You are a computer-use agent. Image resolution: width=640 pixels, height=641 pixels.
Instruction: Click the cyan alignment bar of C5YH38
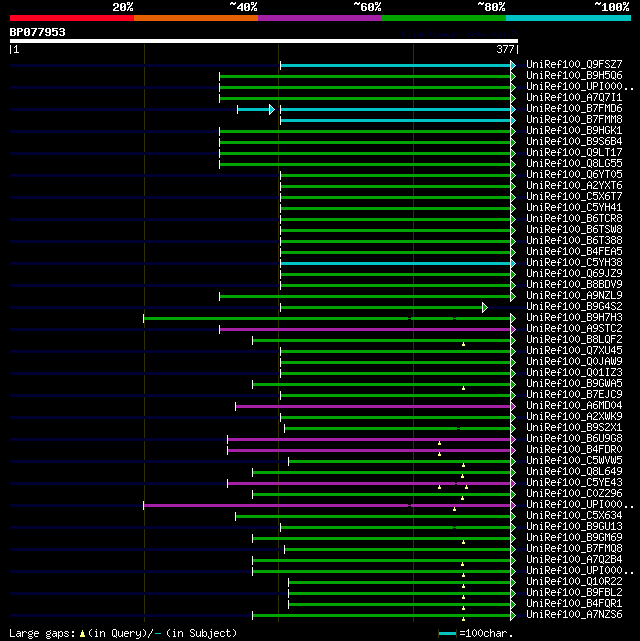[x=396, y=263]
